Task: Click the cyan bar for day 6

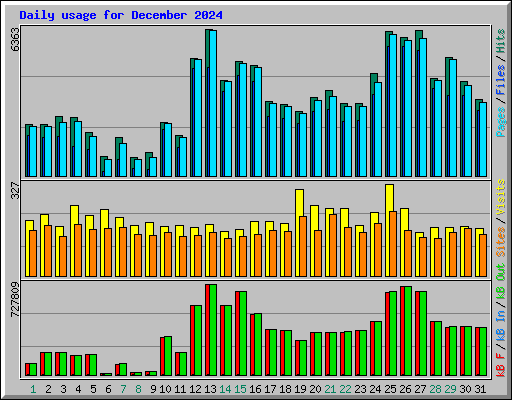Action: point(108,168)
